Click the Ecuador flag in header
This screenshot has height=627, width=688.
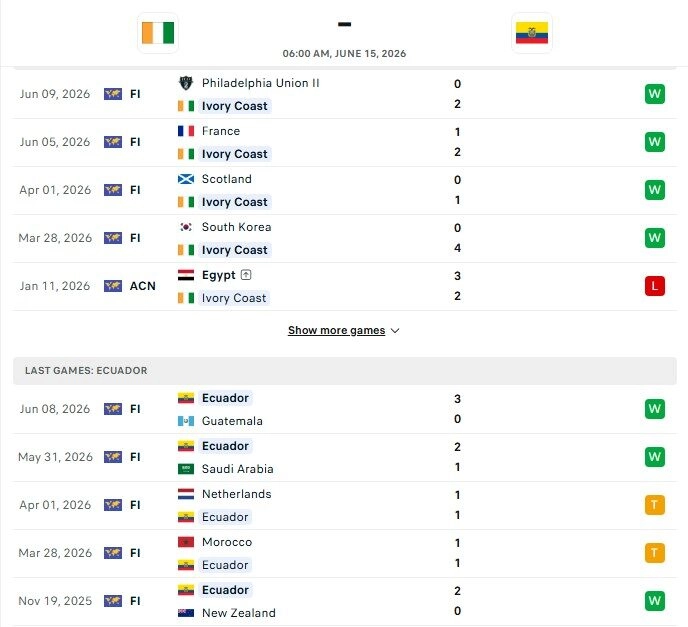pos(532,33)
